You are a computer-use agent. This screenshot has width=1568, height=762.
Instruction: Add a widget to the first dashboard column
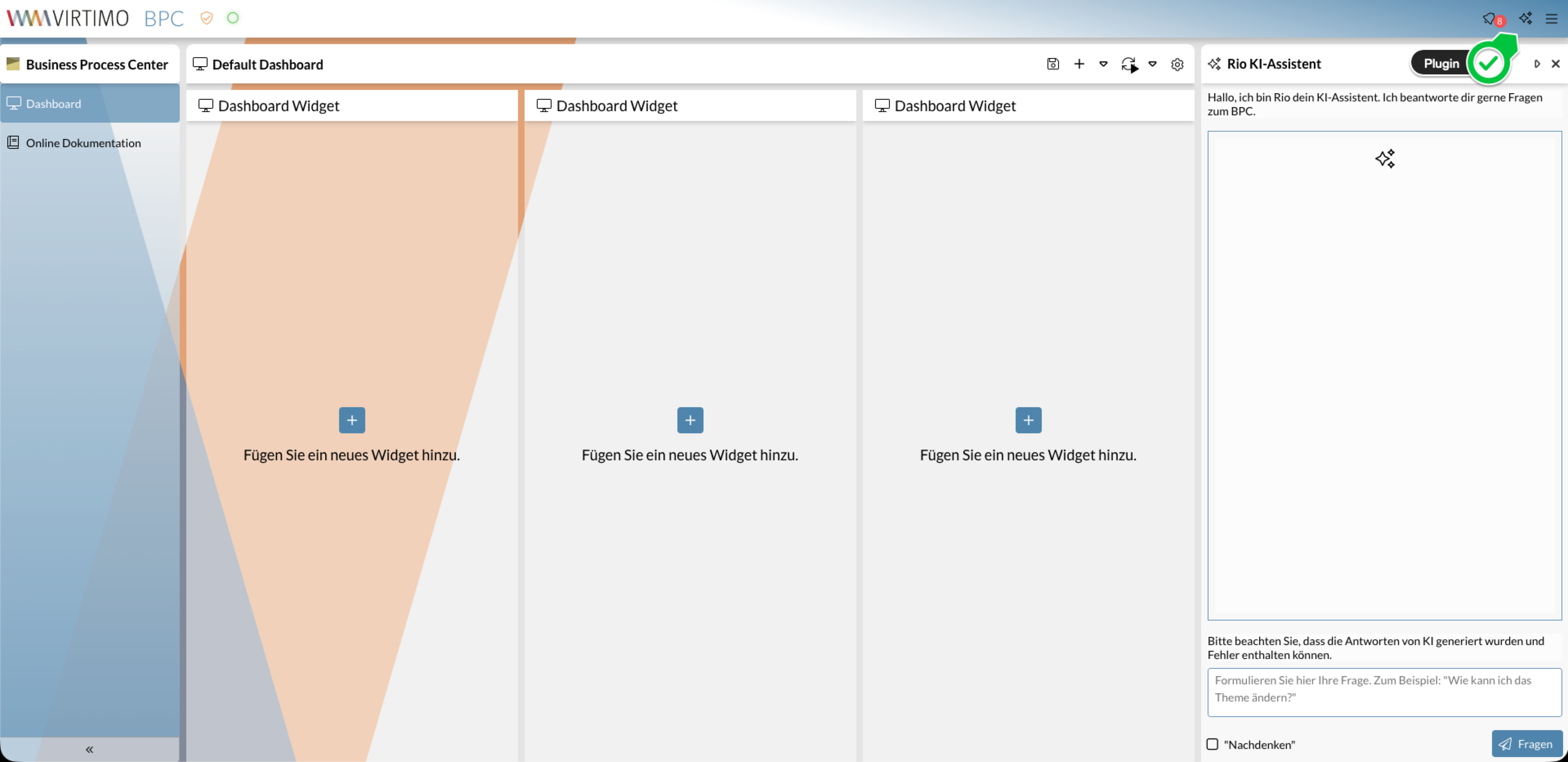tap(352, 420)
